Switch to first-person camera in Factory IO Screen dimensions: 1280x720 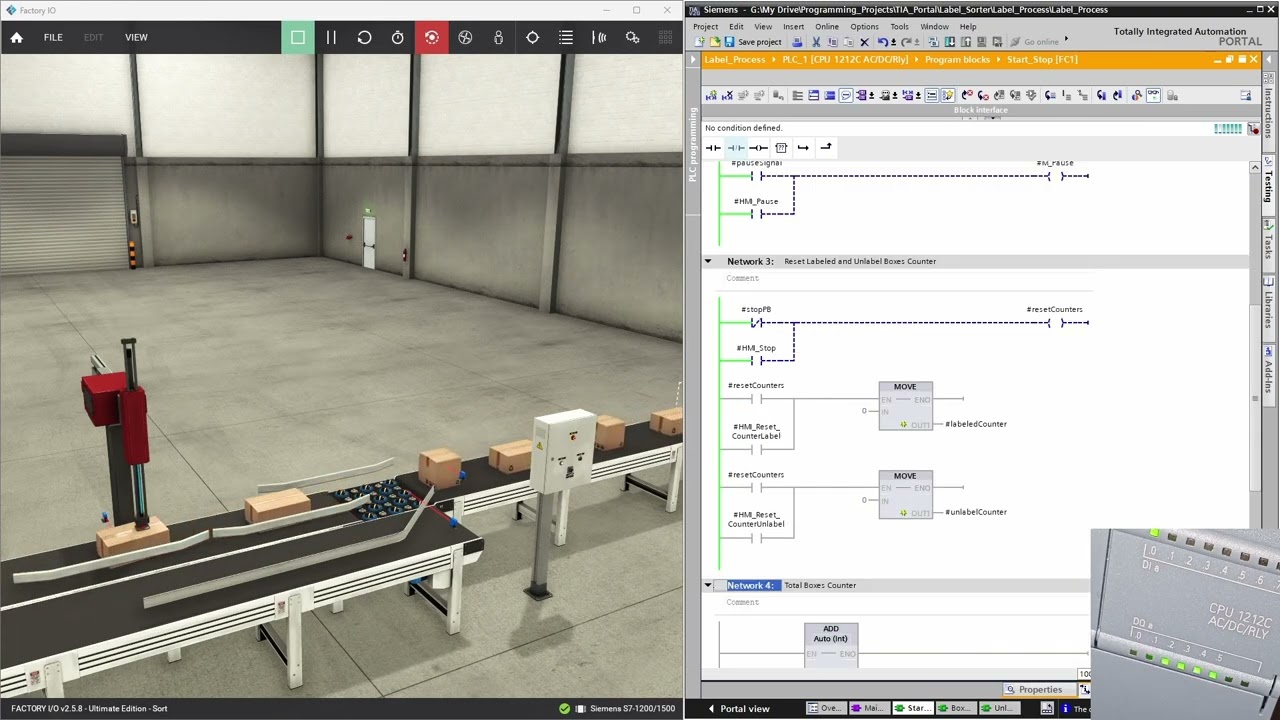click(x=498, y=37)
